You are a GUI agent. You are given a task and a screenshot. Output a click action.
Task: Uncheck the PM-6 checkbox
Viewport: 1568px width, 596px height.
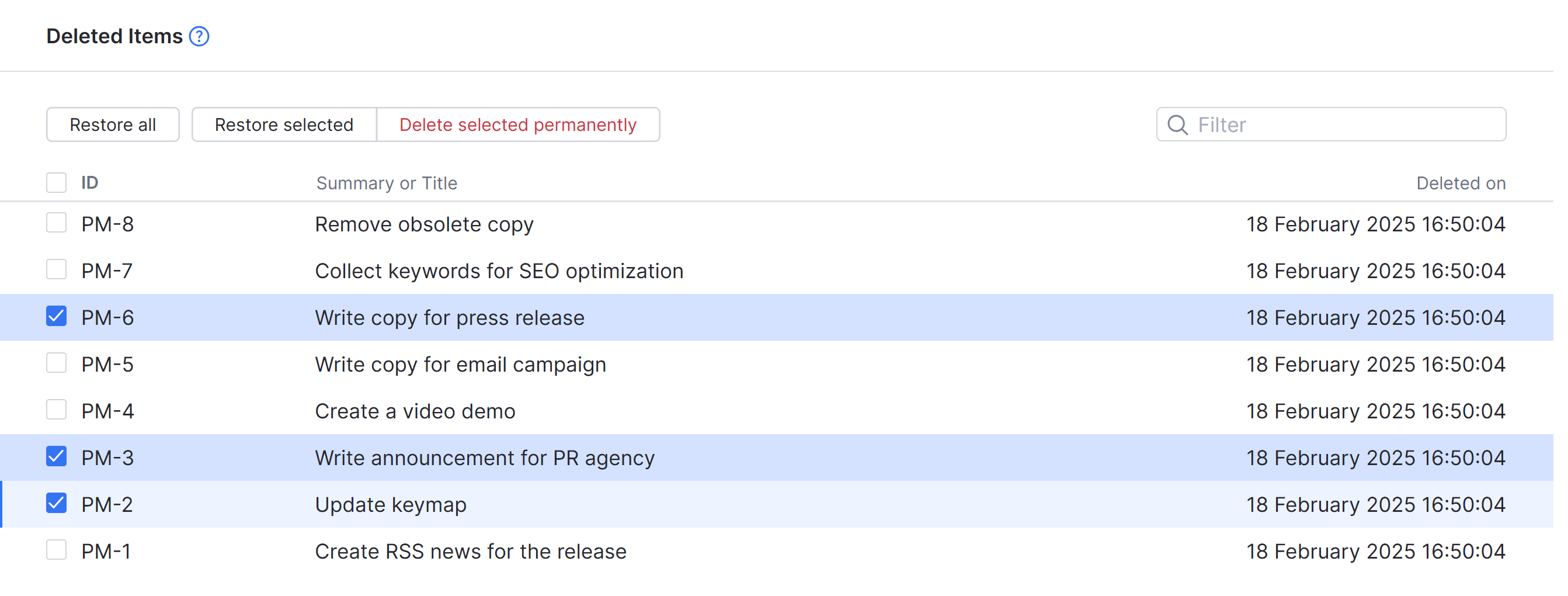point(57,317)
